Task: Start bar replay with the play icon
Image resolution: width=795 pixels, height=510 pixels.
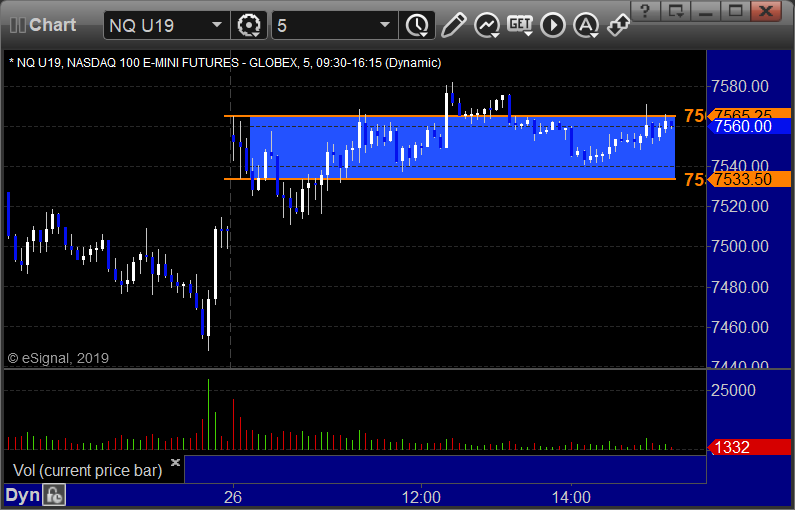Action: click(x=553, y=25)
